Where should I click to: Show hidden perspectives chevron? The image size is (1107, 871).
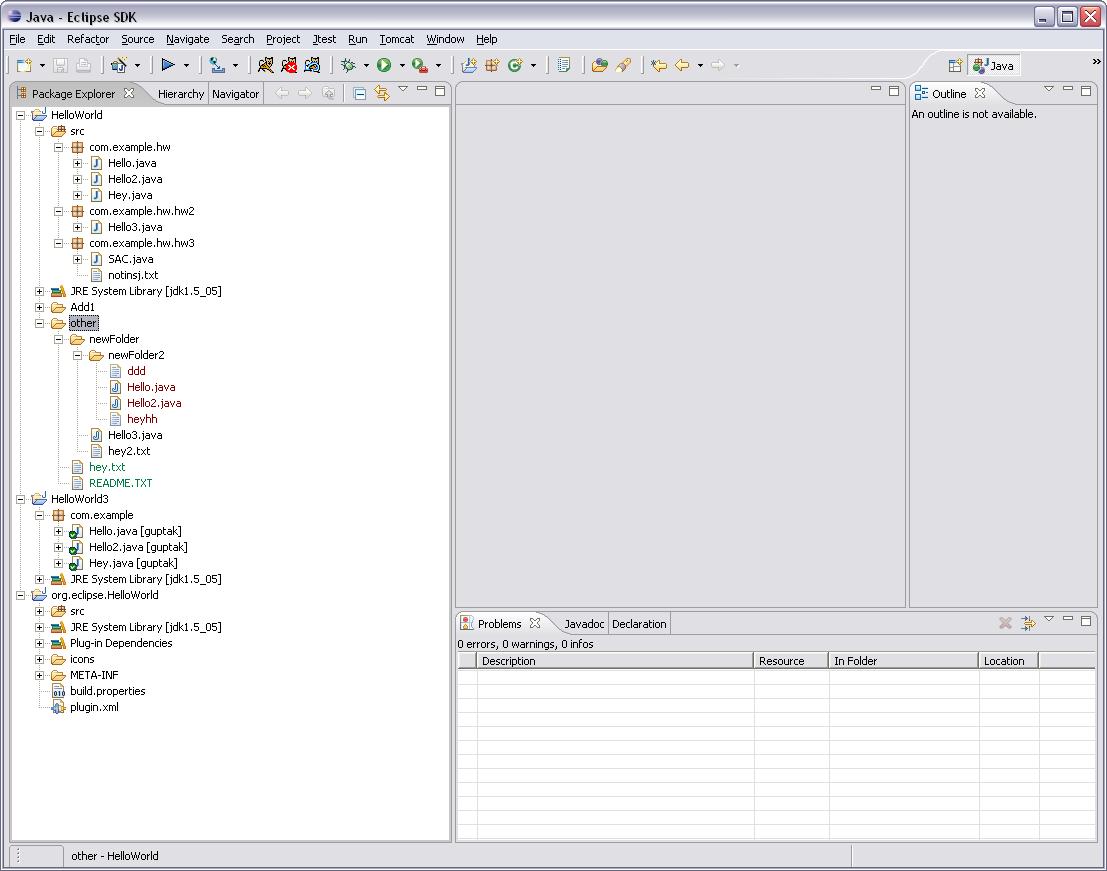pos(1096,62)
